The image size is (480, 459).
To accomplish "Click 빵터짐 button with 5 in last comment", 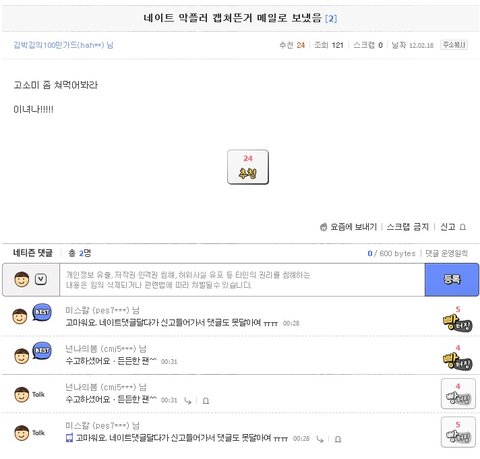I will pos(458,432).
